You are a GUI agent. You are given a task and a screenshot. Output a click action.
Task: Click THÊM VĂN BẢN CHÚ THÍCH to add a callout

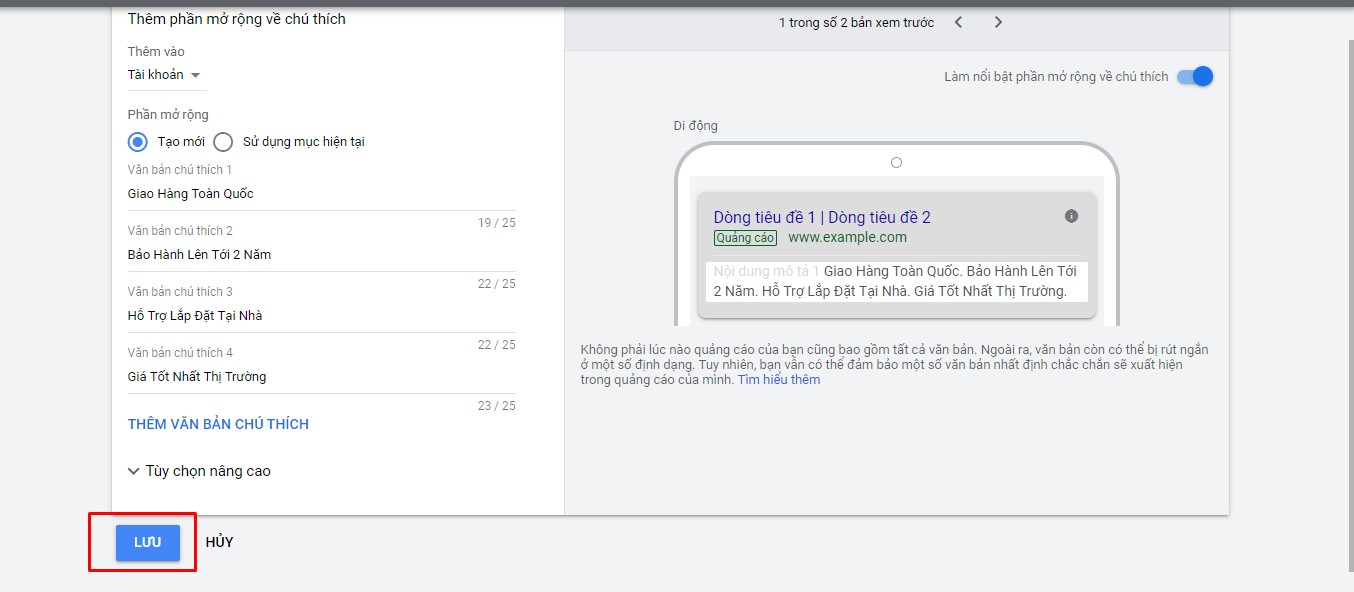[218, 424]
